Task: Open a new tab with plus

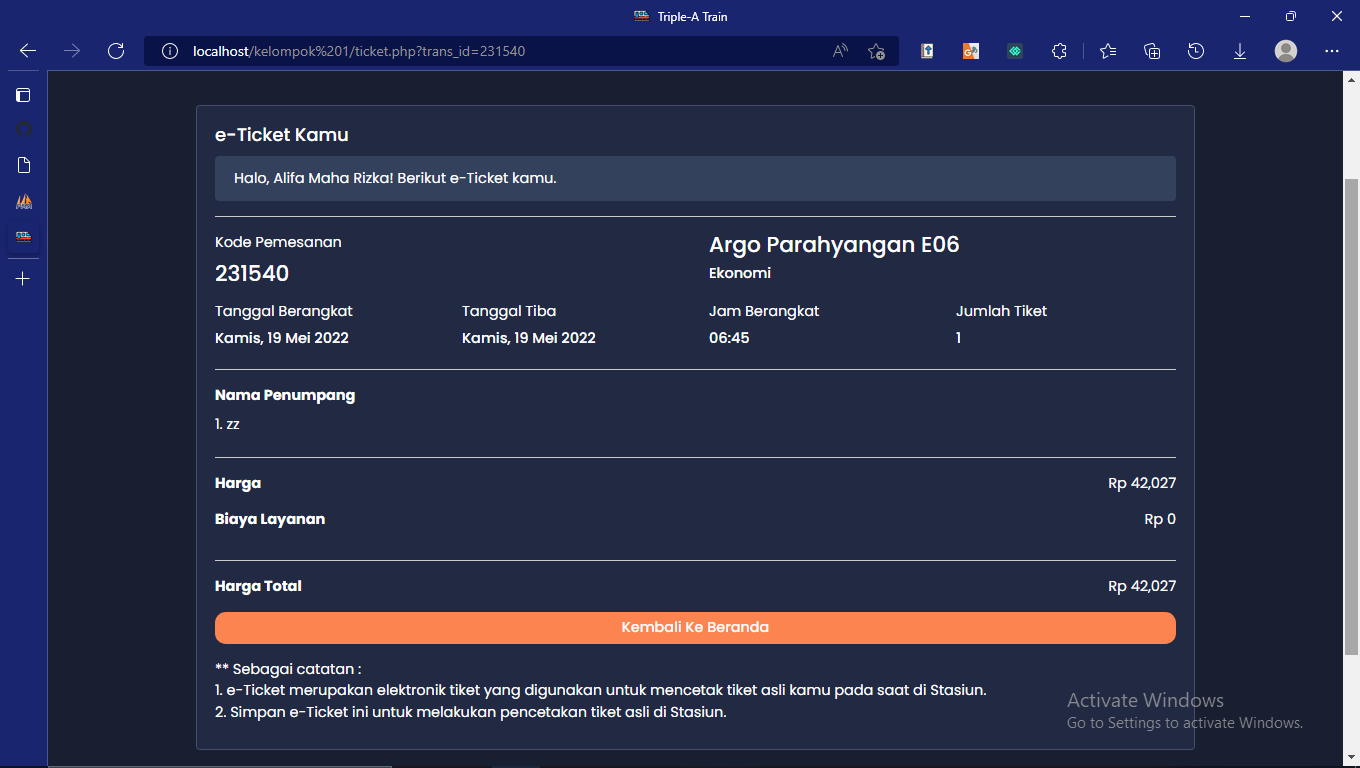Action: click(x=22, y=279)
